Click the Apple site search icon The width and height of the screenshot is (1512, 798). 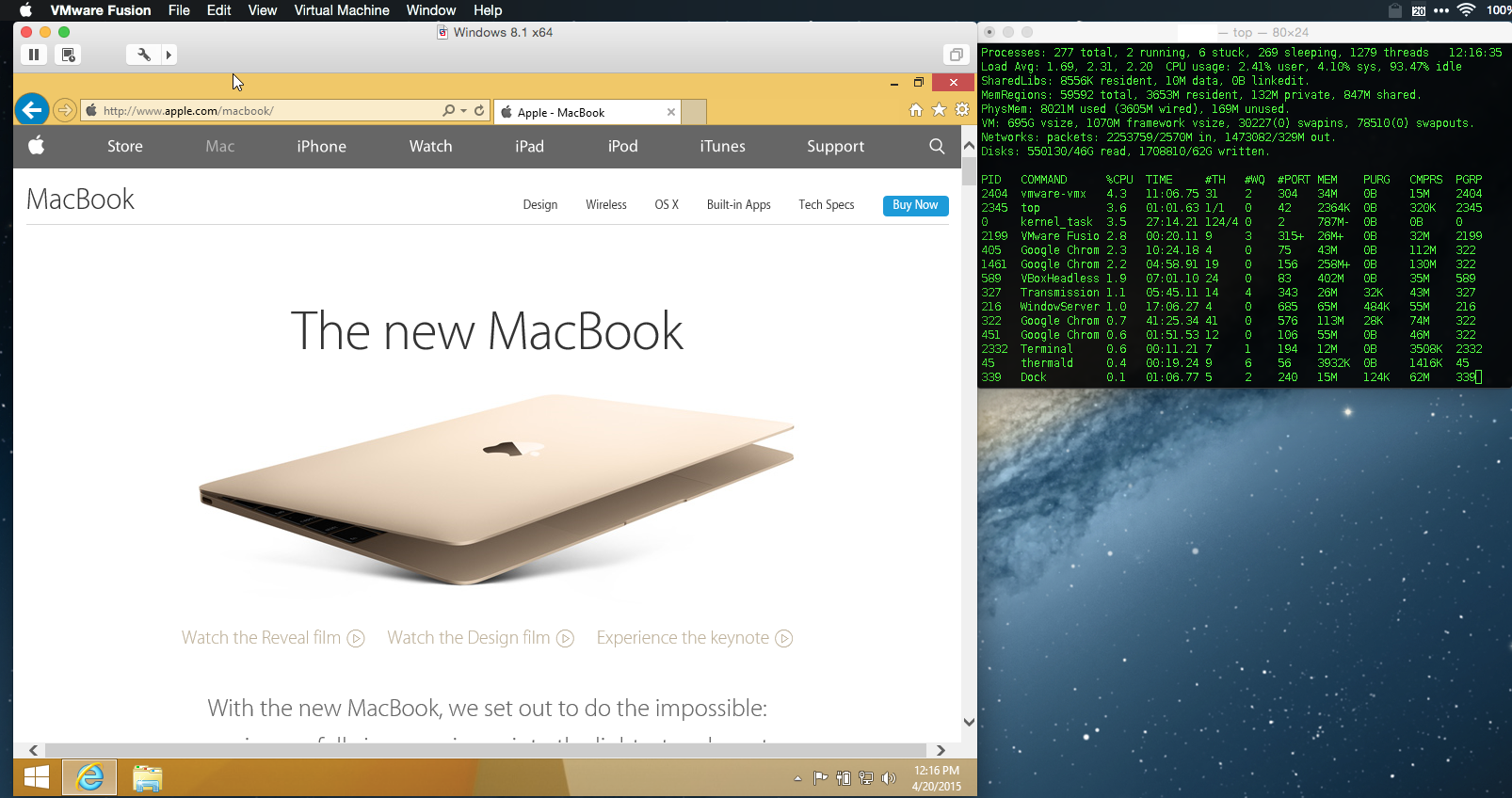pyautogui.click(x=937, y=146)
